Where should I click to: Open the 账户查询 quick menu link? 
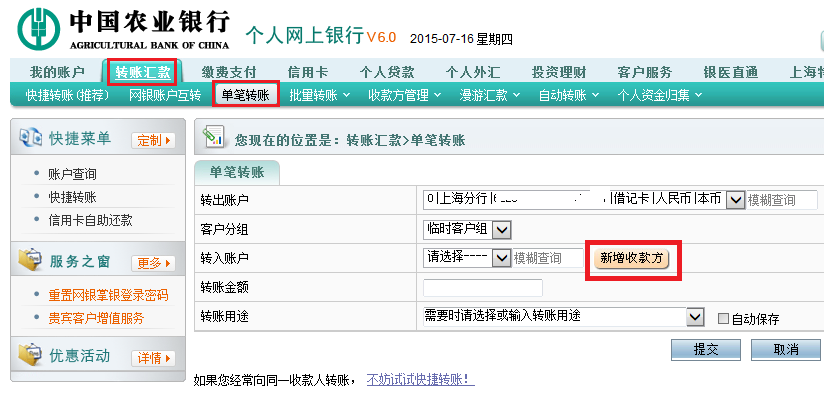pos(73,174)
